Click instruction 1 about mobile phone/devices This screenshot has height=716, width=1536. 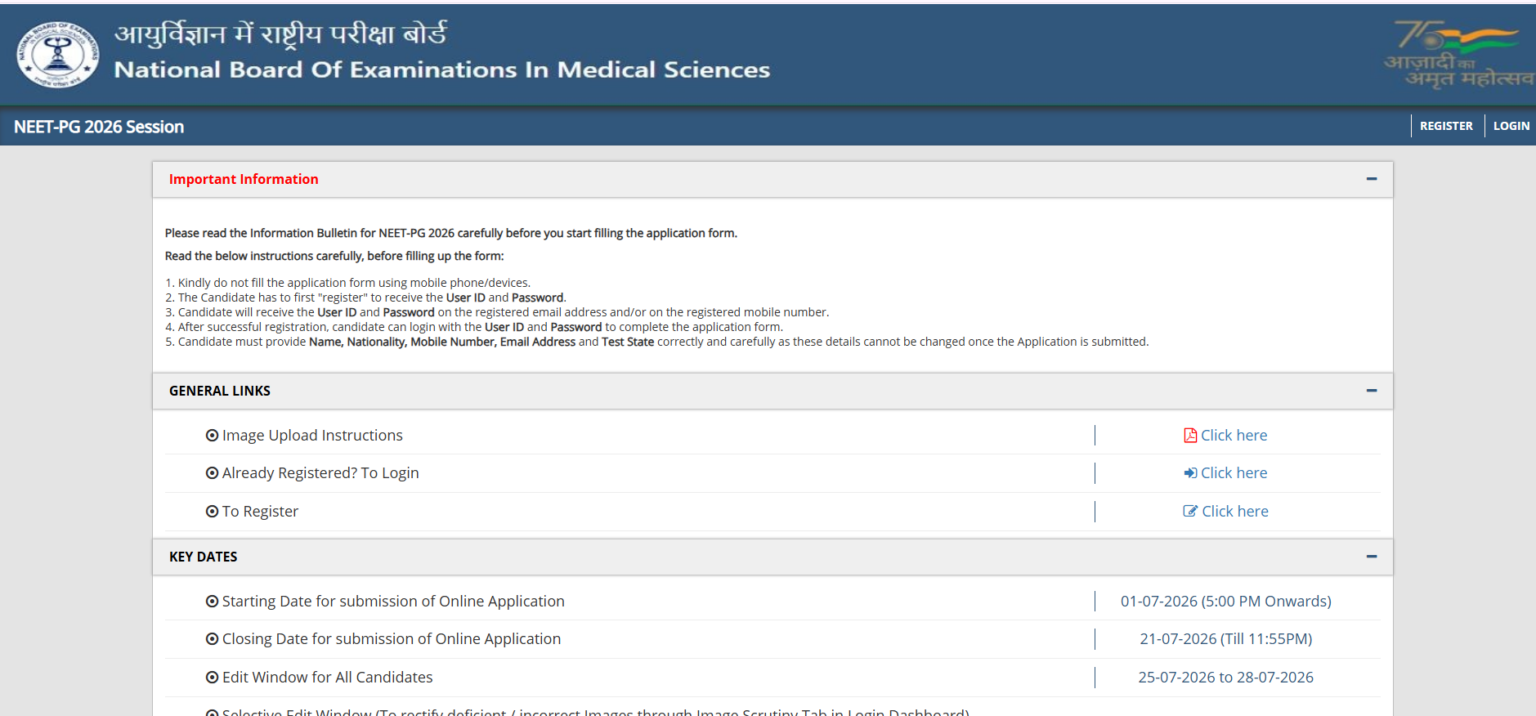point(347,283)
